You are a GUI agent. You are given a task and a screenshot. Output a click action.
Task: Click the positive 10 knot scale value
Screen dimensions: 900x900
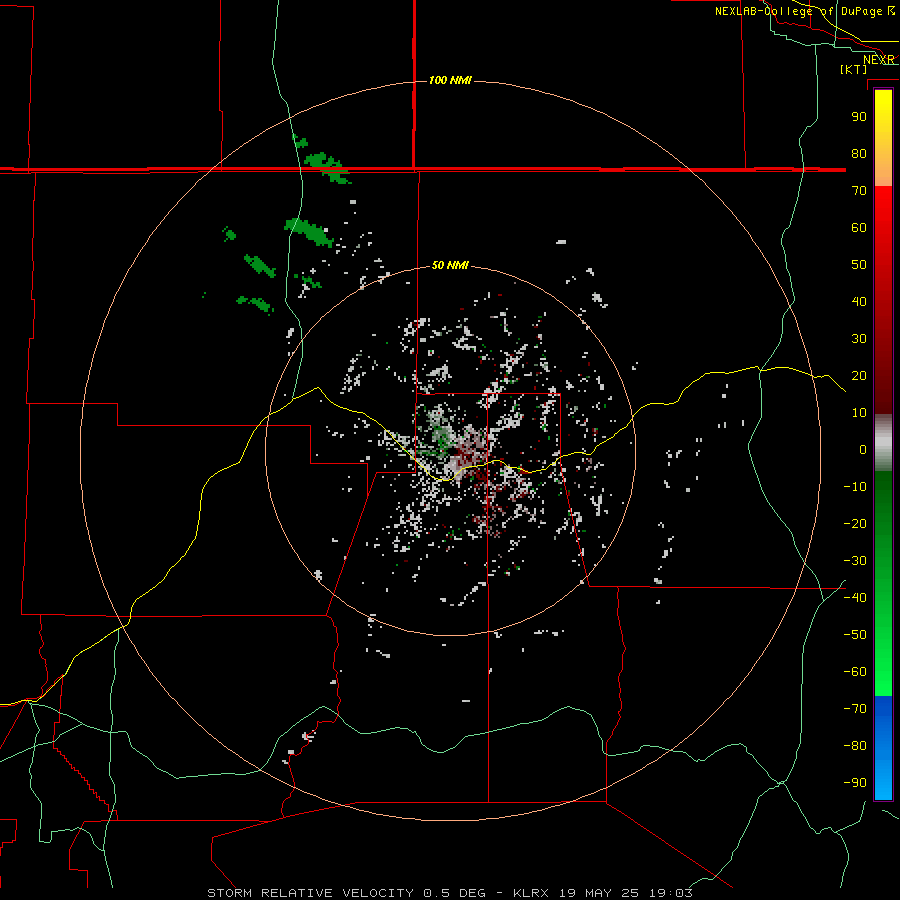859,413
